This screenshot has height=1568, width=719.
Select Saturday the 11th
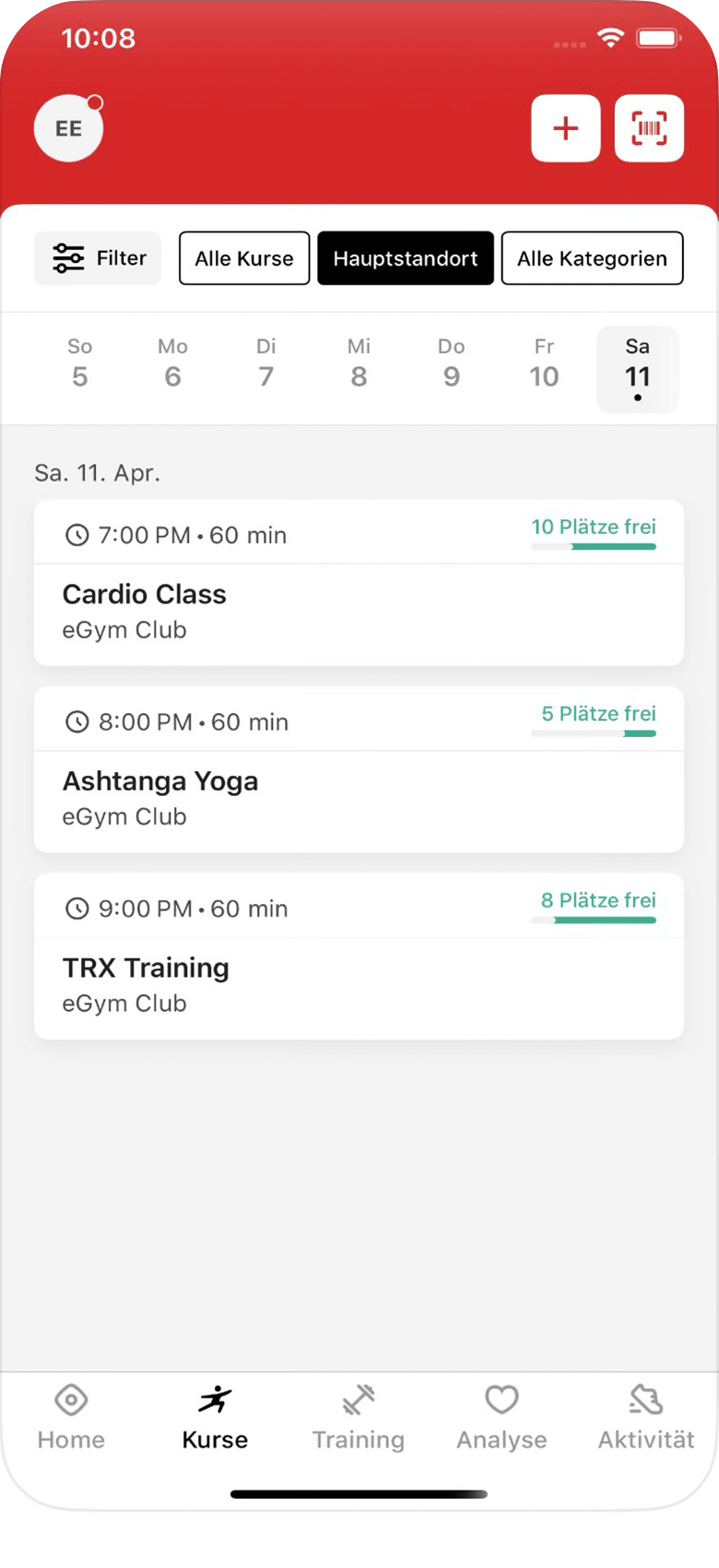(637, 367)
